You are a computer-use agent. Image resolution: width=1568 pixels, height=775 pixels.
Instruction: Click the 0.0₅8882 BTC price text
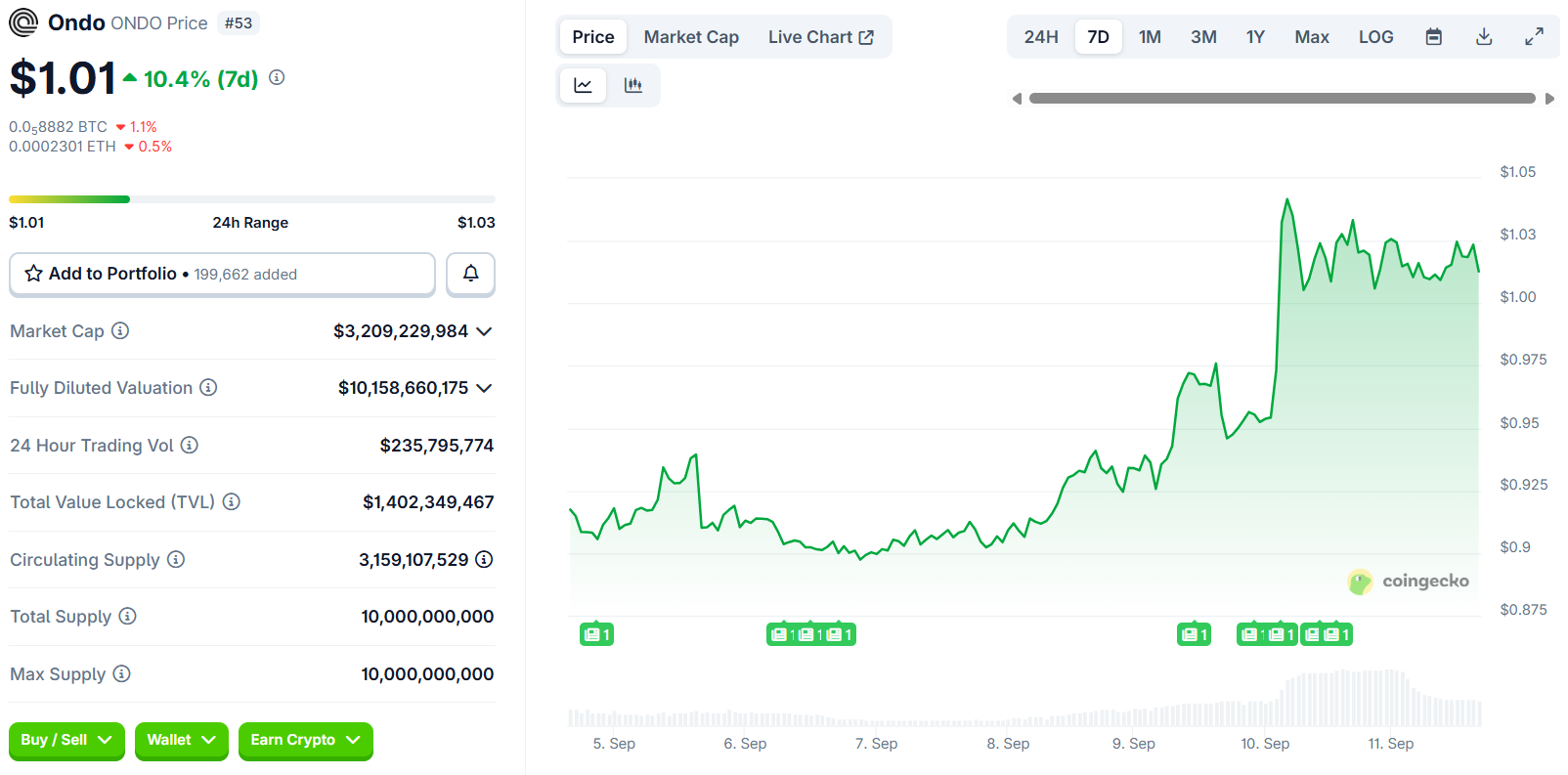(x=58, y=127)
